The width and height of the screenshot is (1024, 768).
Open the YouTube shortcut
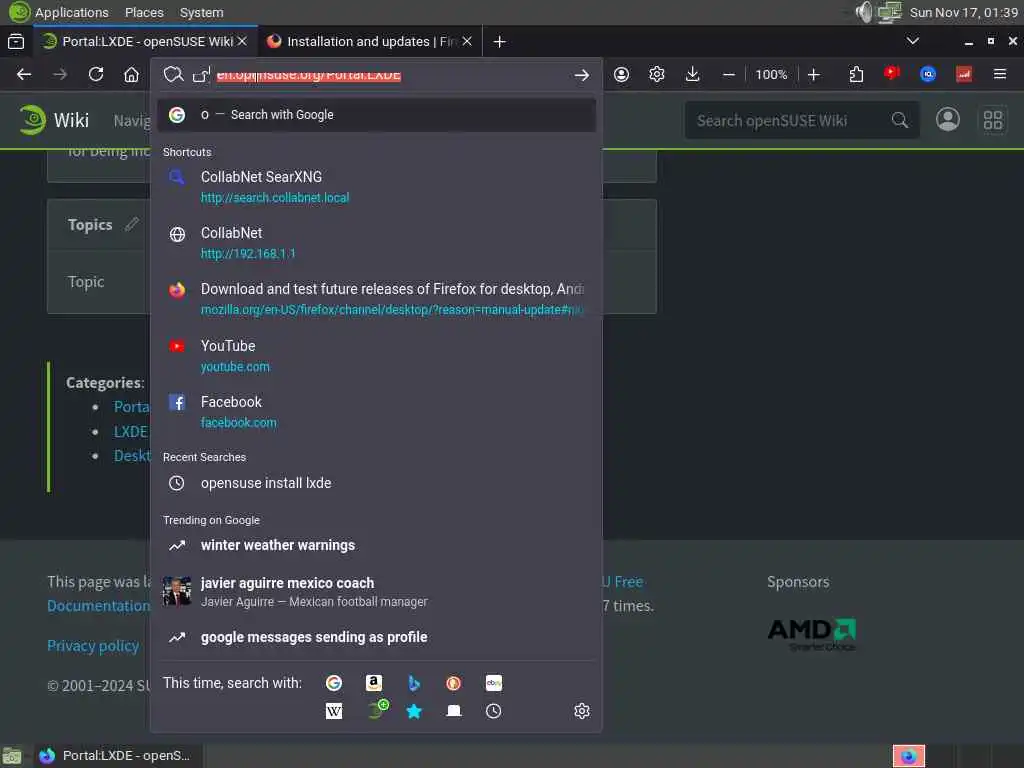click(376, 356)
